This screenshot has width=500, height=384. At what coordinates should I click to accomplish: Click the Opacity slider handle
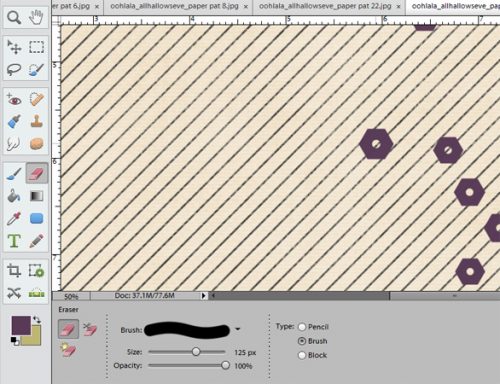(225, 365)
